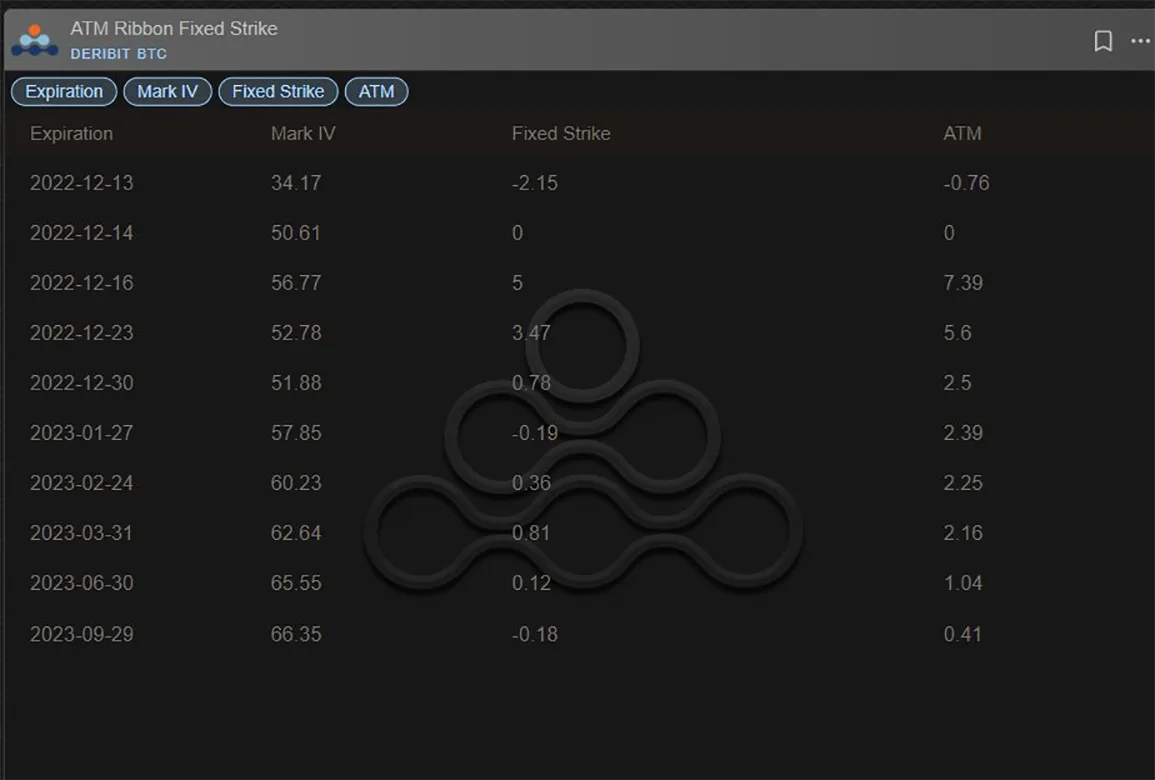Click the Mark IV value 50.61
Image resolution: width=1155 pixels, height=780 pixels.
click(296, 233)
